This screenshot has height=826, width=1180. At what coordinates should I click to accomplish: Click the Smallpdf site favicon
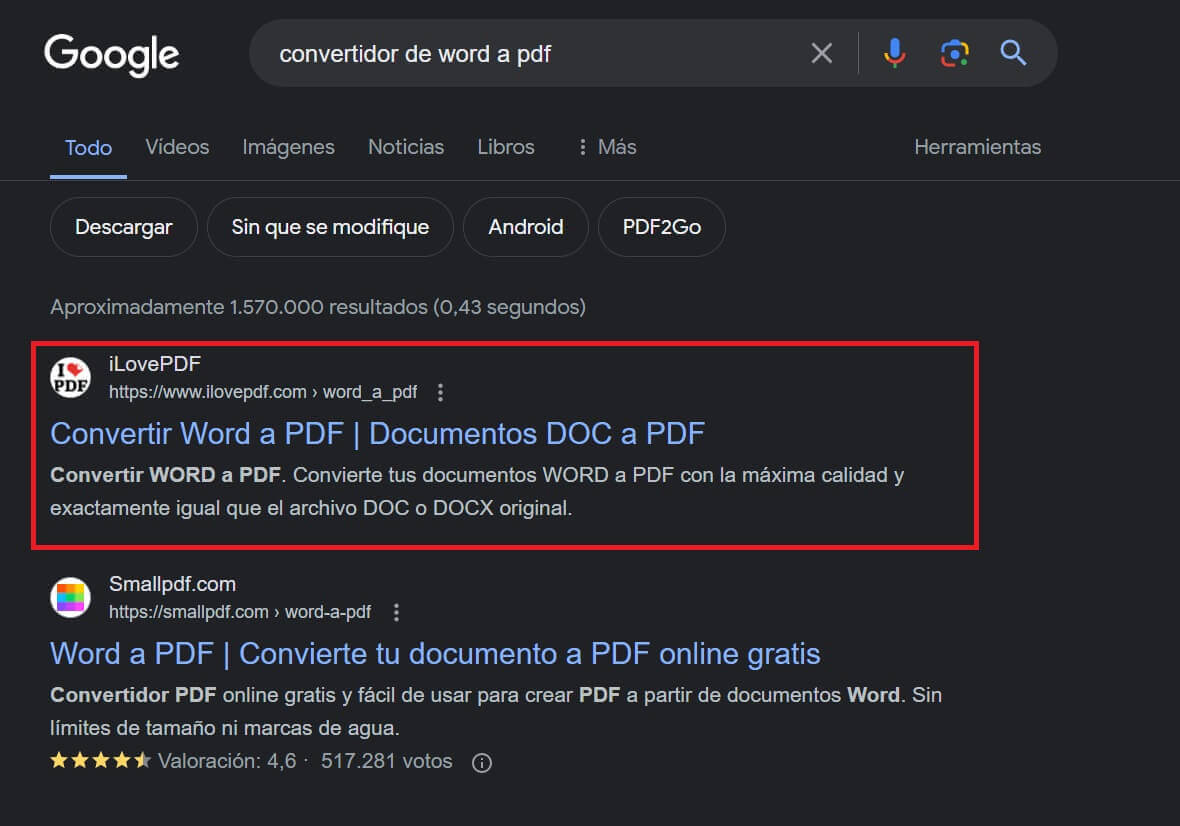point(71,598)
